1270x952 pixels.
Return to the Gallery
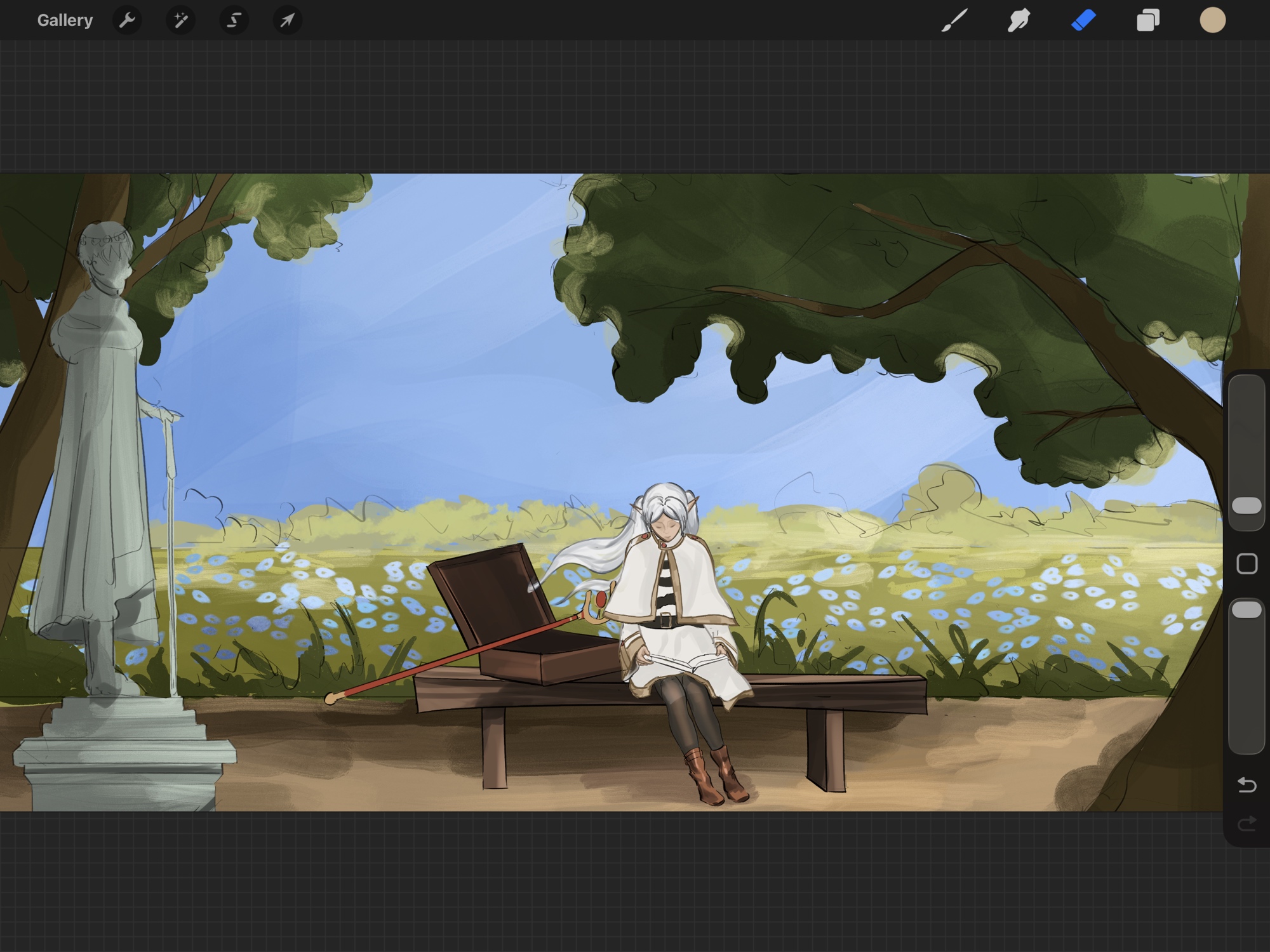tap(65, 20)
